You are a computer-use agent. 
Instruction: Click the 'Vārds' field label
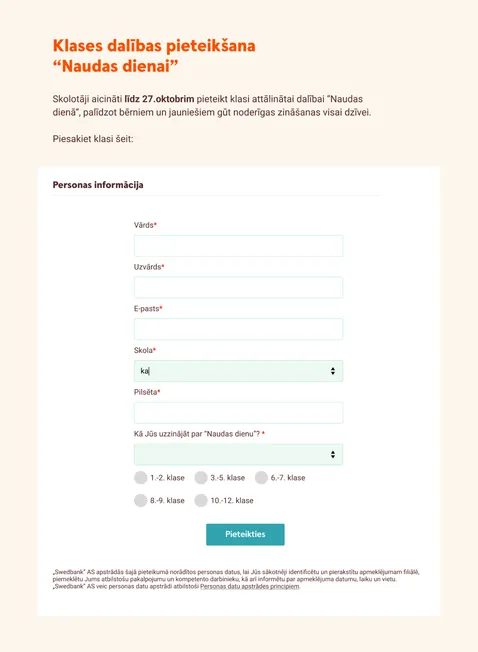click(x=145, y=225)
